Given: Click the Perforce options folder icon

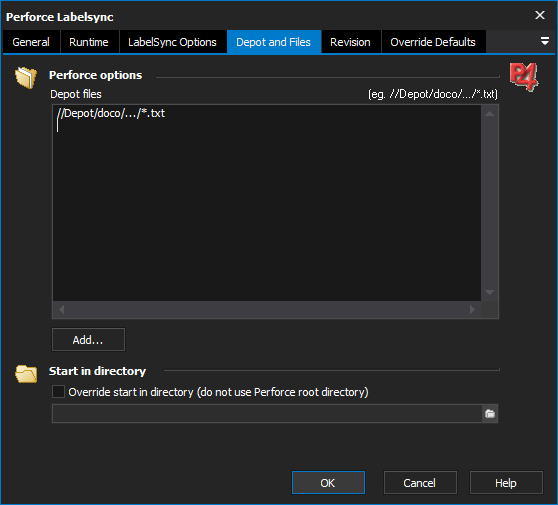Looking at the screenshot, I should click(x=26, y=77).
